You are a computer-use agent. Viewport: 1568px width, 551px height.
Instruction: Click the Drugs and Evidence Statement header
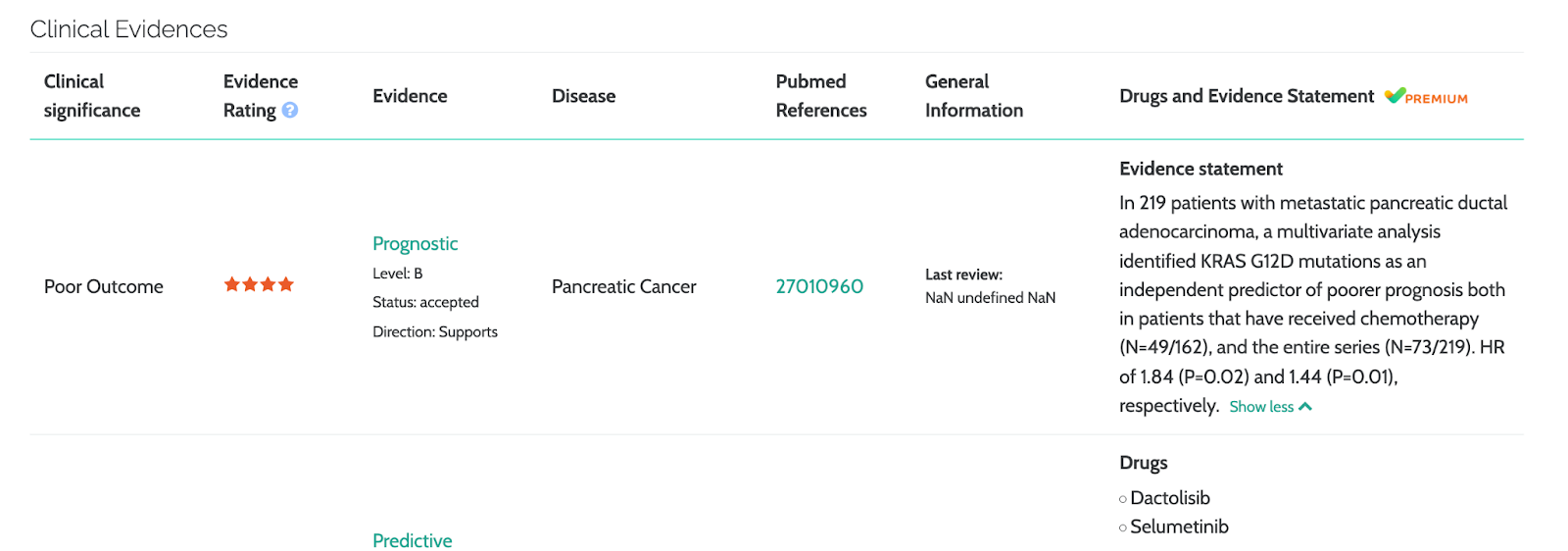pos(1246,96)
